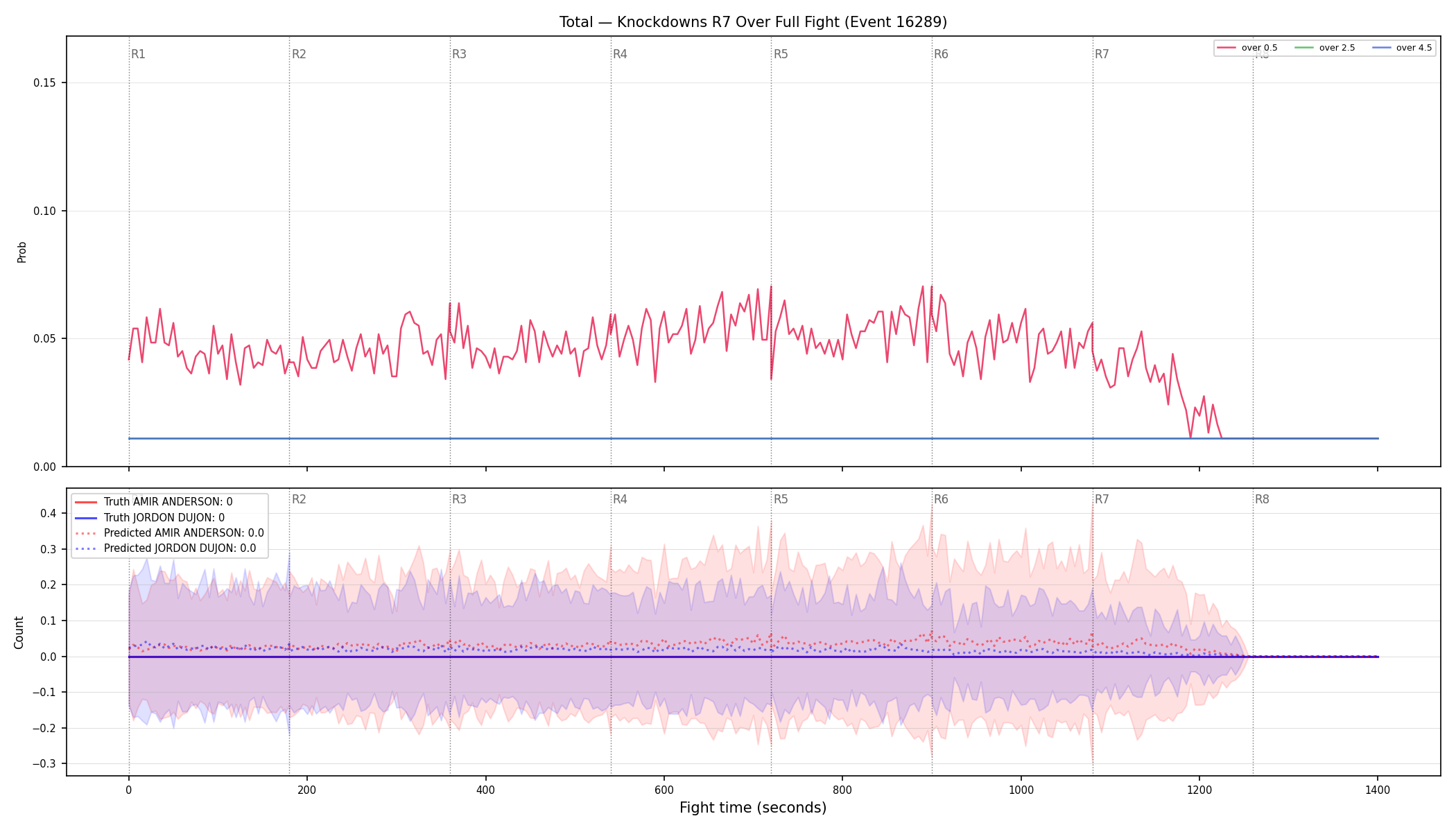The image size is (1456, 832).
Task: Click the R3 round label in Count chart
Action: [459, 499]
